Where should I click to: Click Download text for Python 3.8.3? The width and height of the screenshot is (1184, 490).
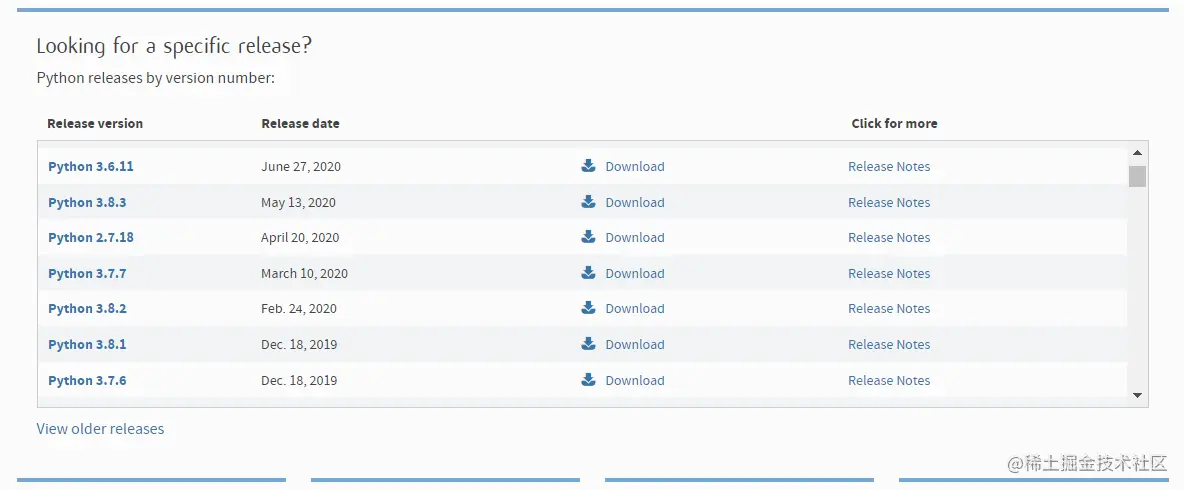click(635, 202)
